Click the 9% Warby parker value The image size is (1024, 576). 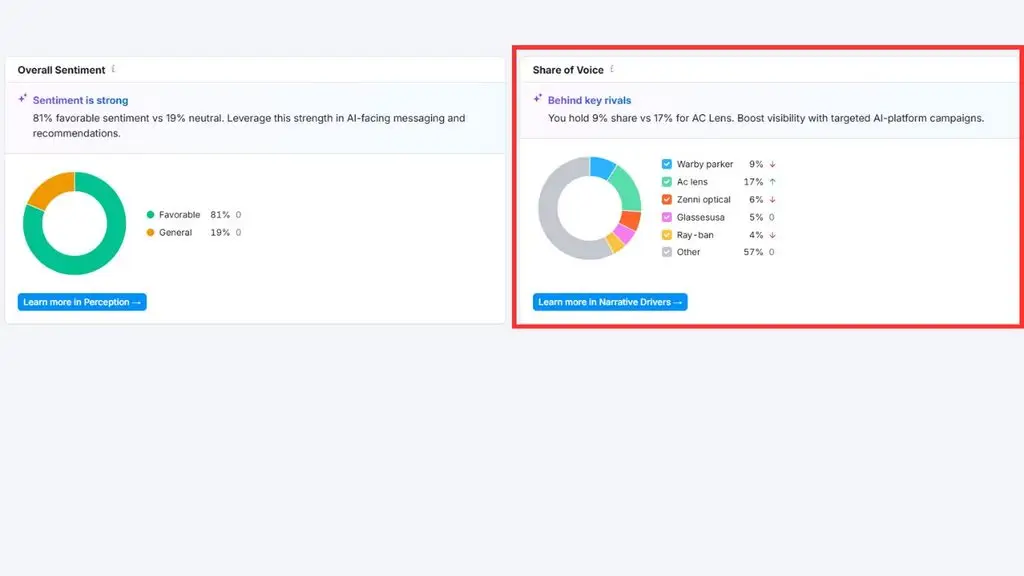pyautogui.click(x=756, y=165)
